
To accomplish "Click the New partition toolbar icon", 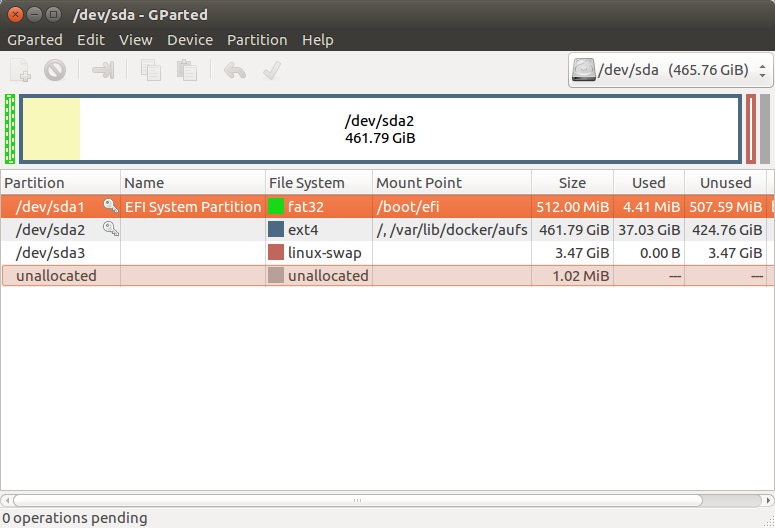I will (x=21, y=70).
